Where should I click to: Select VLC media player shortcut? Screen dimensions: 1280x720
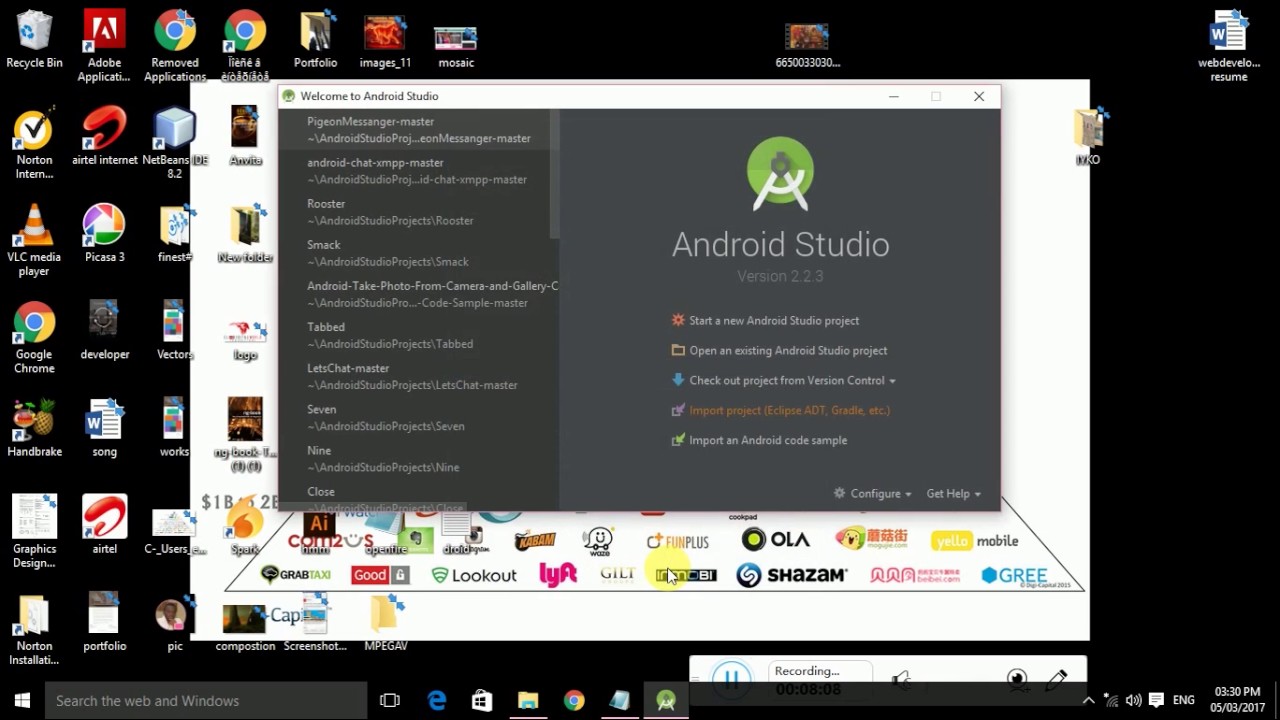click(34, 241)
